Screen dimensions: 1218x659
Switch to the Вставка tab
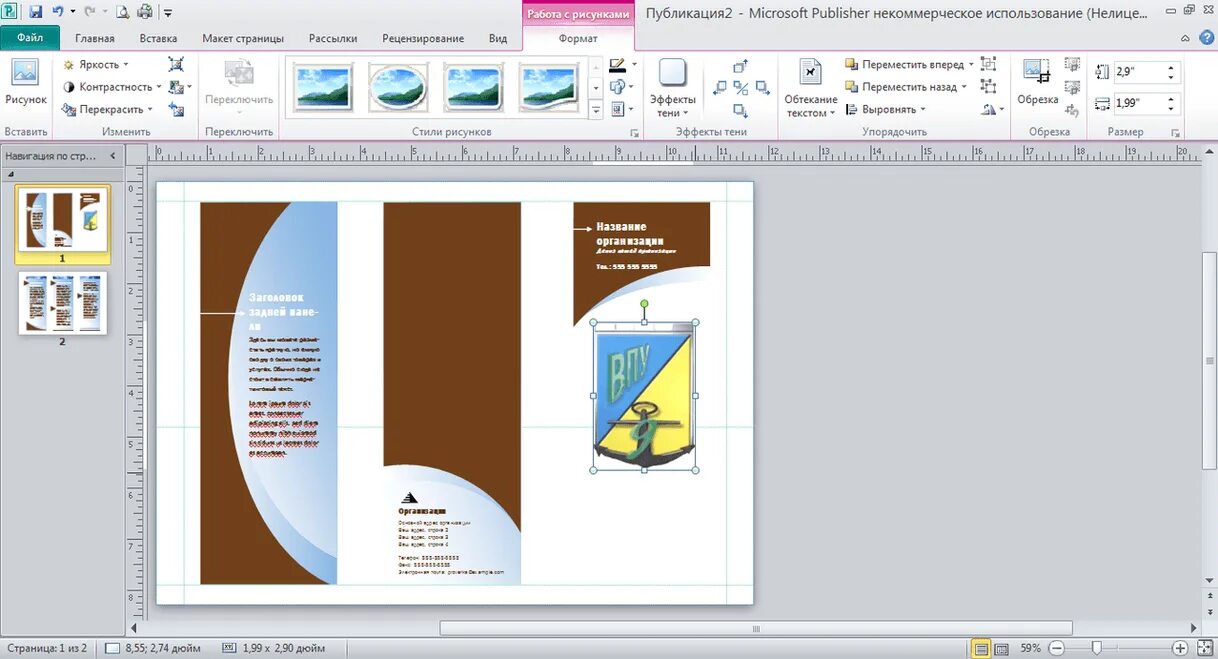(x=159, y=38)
